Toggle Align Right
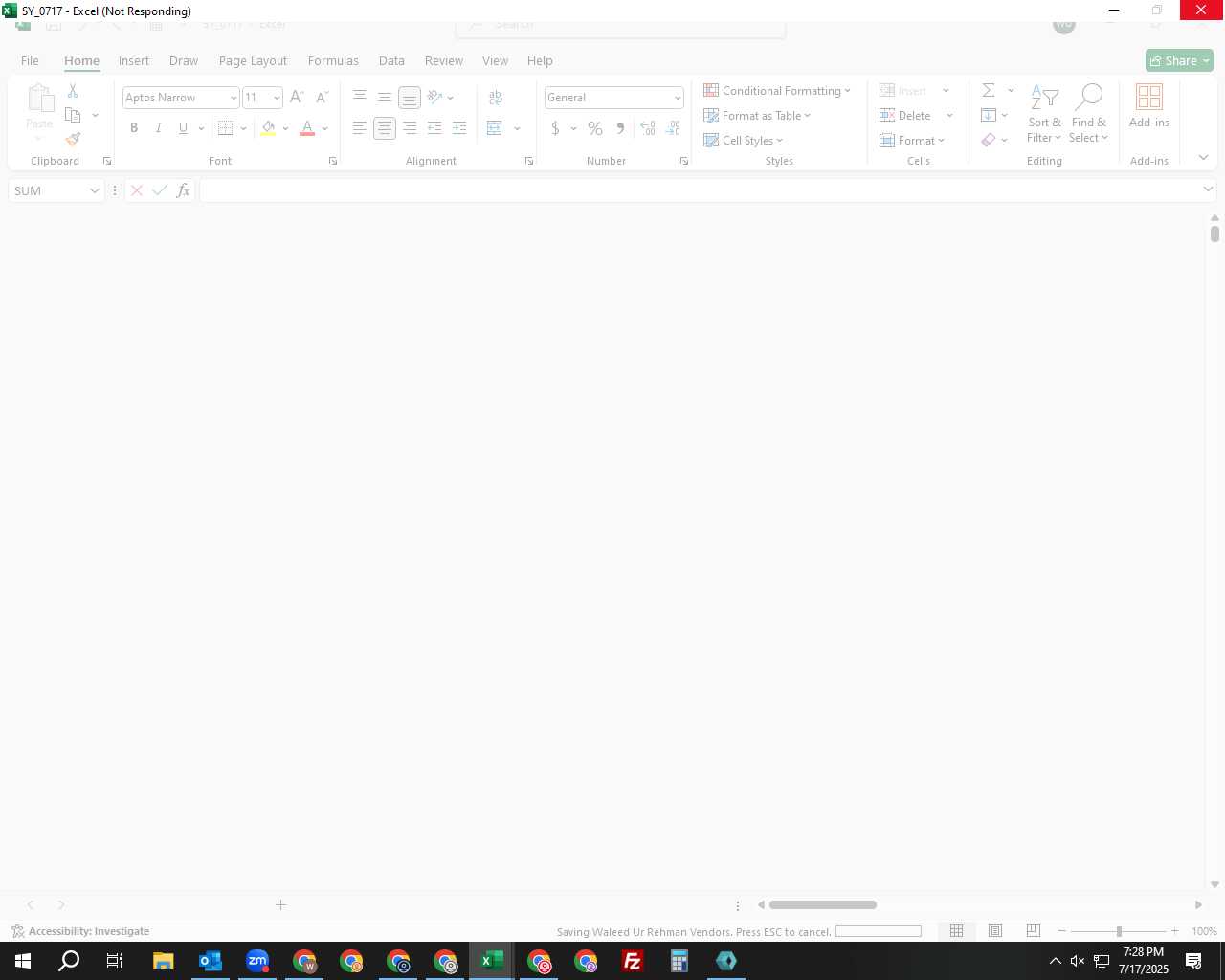Image resolution: width=1225 pixels, height=980 pixels. (x=410, y=128)
